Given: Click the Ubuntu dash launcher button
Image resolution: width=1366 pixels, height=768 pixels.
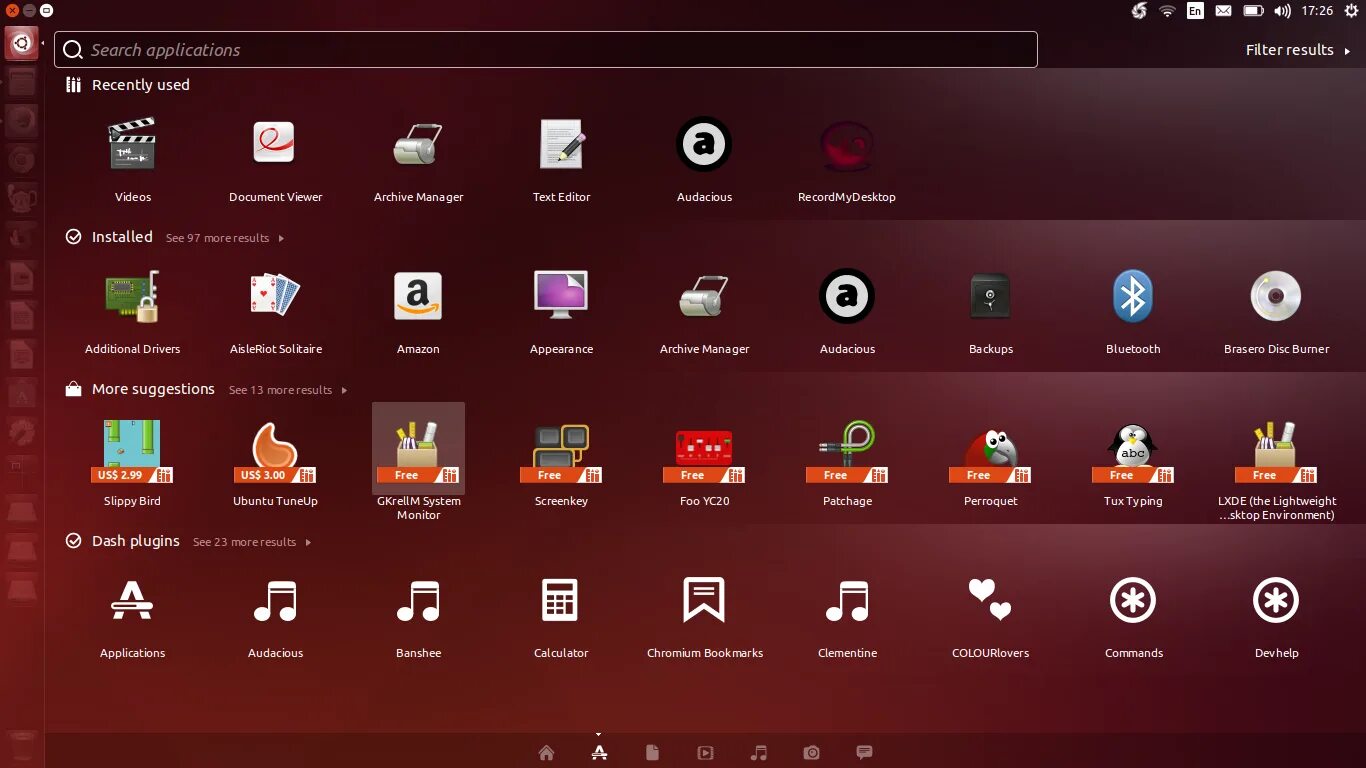Looking at the screenshot, I should (22, 43).
